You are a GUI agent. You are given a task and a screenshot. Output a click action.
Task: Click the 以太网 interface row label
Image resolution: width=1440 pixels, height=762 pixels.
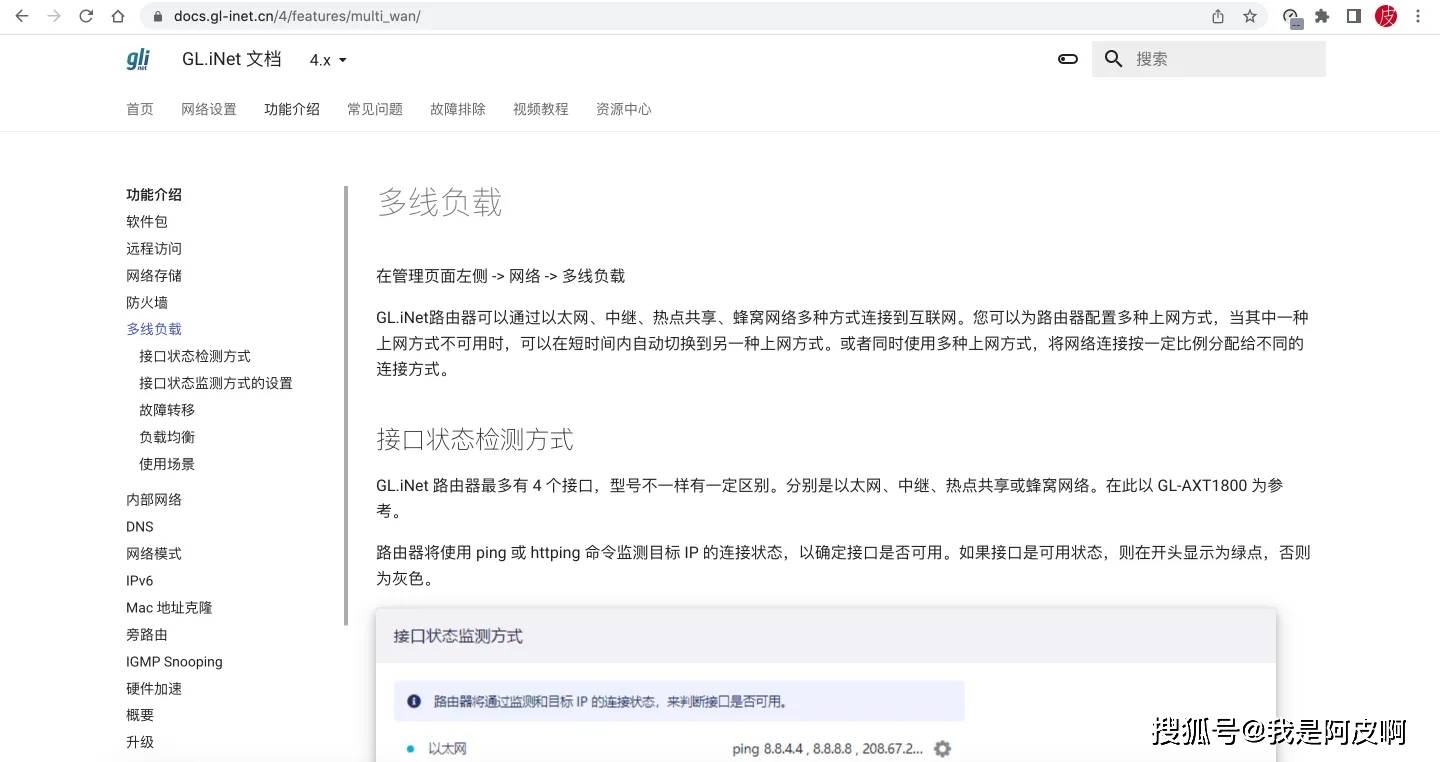click(x=448, y=749)
